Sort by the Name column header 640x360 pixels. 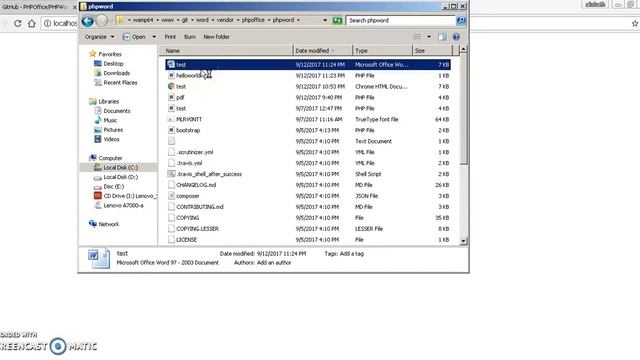tap(226, 51)
